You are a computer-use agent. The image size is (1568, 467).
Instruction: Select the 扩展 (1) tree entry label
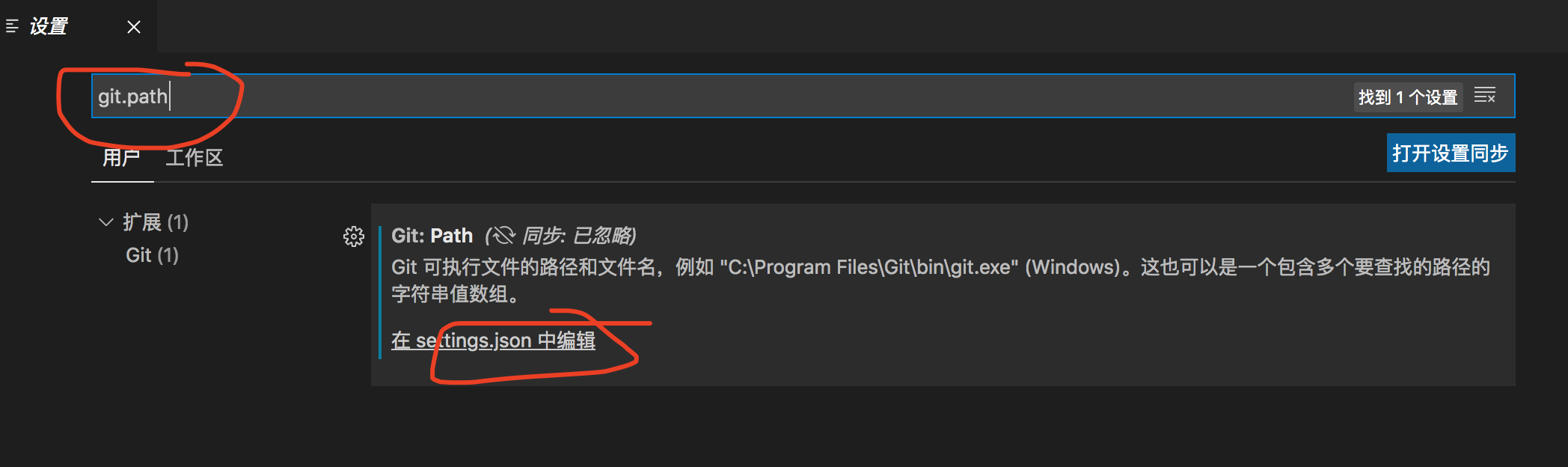(x=156, y=222)
